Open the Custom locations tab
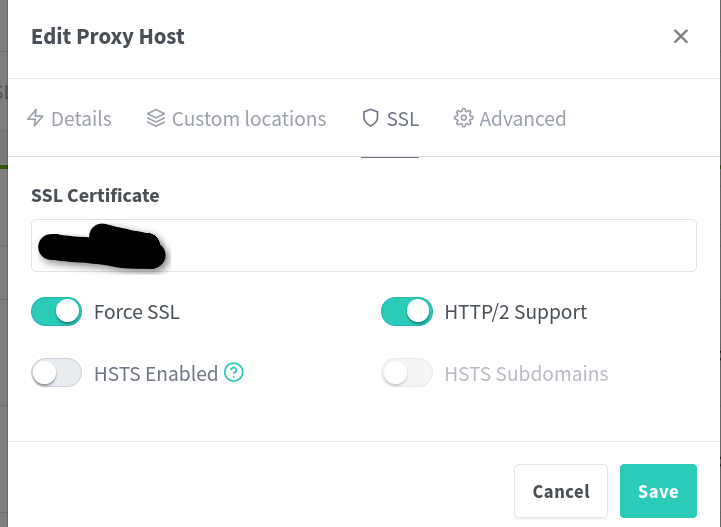 coord(237,119)
